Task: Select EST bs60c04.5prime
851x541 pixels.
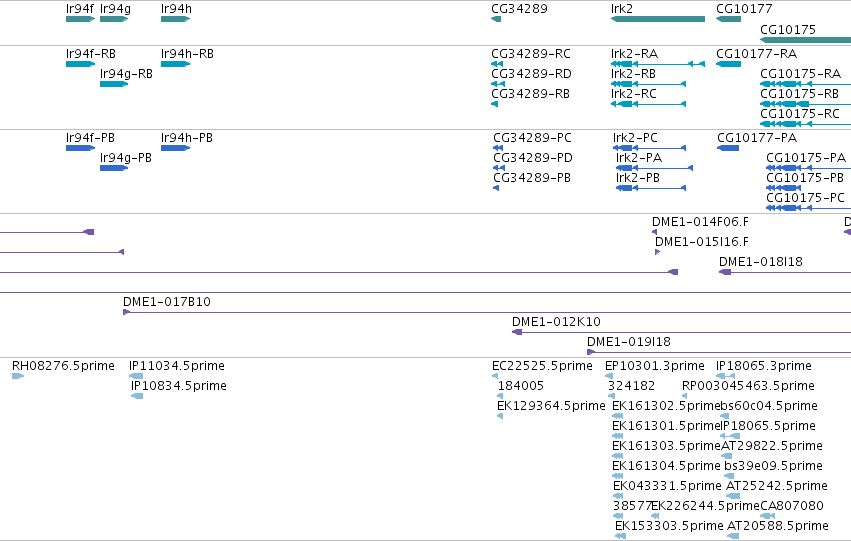Action: (x=769, y=406)
